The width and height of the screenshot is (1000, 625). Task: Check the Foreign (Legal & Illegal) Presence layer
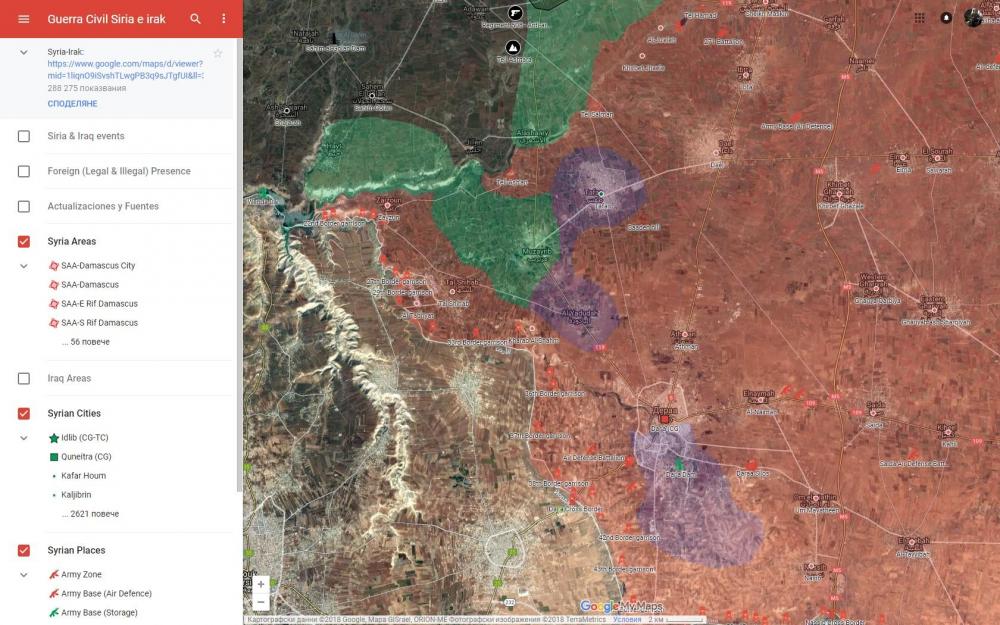24,171
